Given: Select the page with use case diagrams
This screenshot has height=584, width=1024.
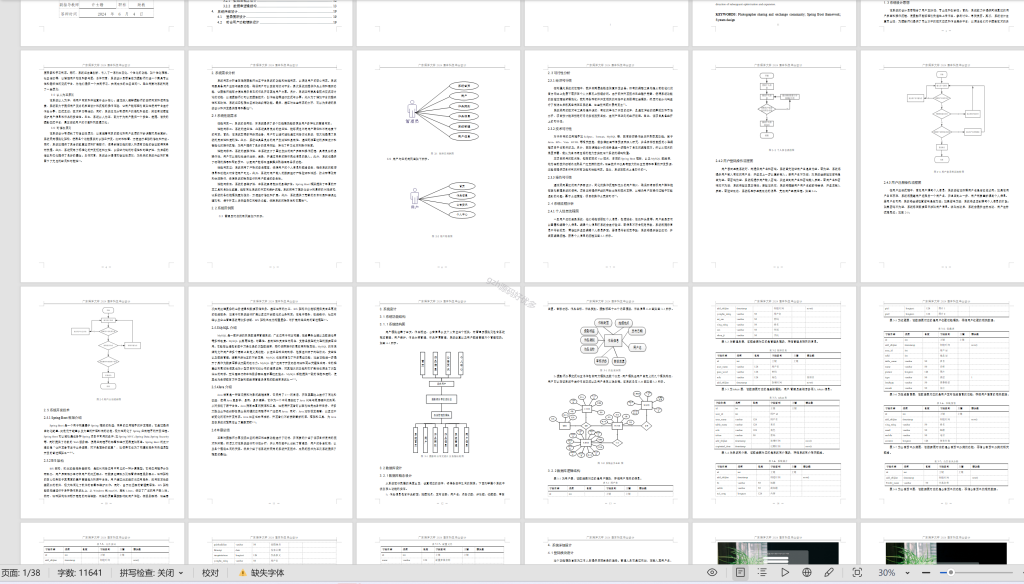Looking at the screenshot, I should tap(438, 167).
